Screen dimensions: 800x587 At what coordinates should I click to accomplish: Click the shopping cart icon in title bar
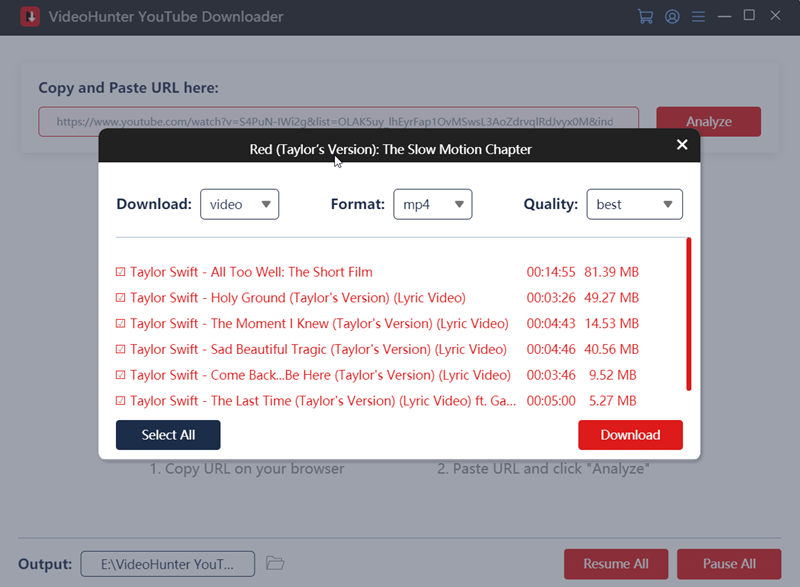645,17
